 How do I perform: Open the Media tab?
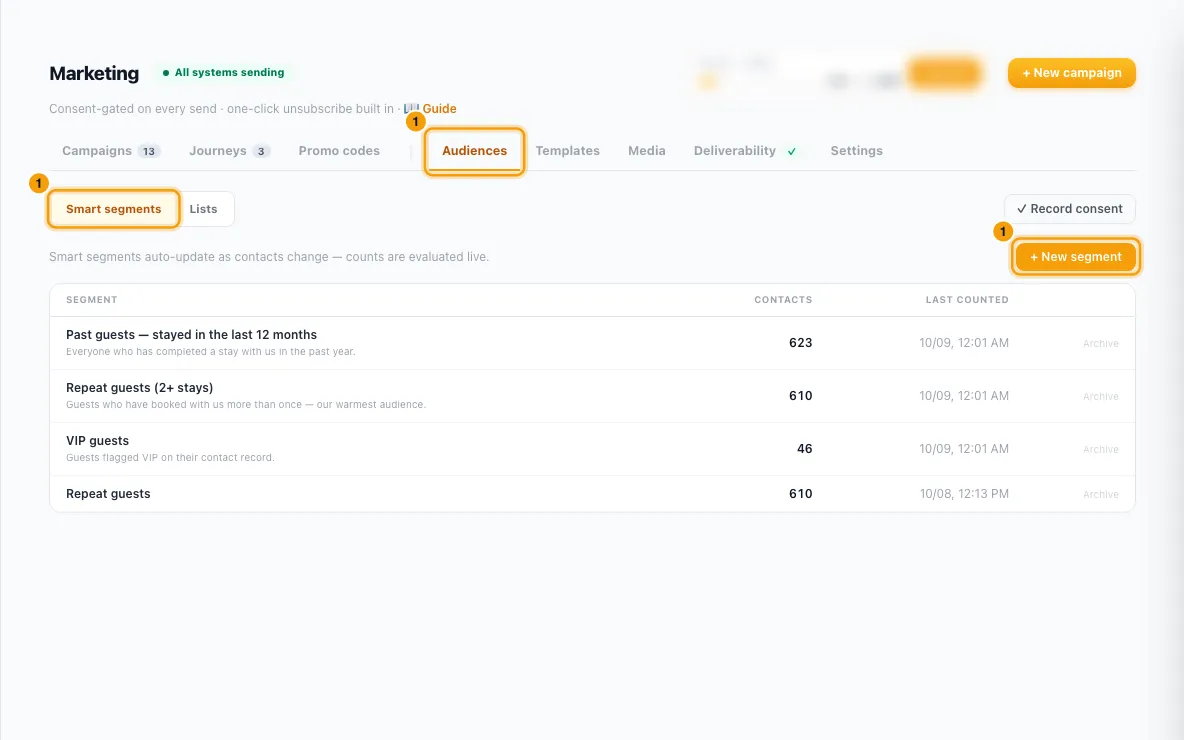click(646, 151)
